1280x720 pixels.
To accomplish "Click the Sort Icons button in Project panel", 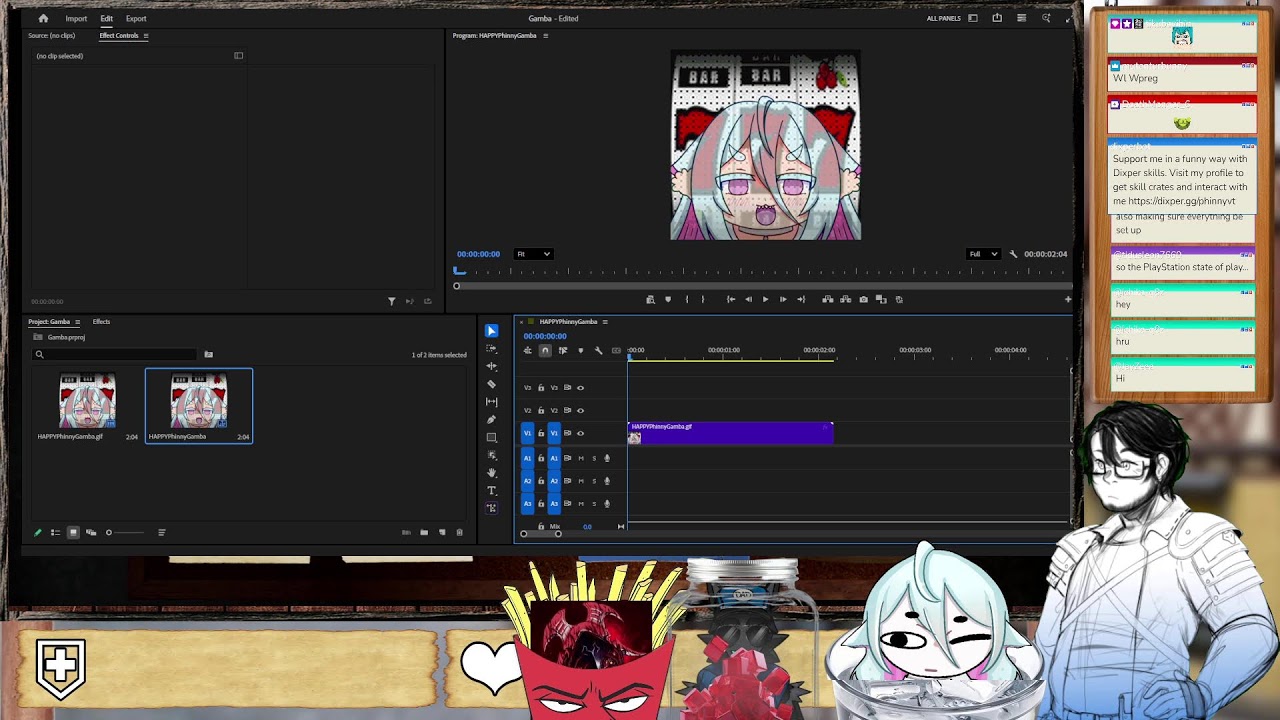I will click(161, 532).
